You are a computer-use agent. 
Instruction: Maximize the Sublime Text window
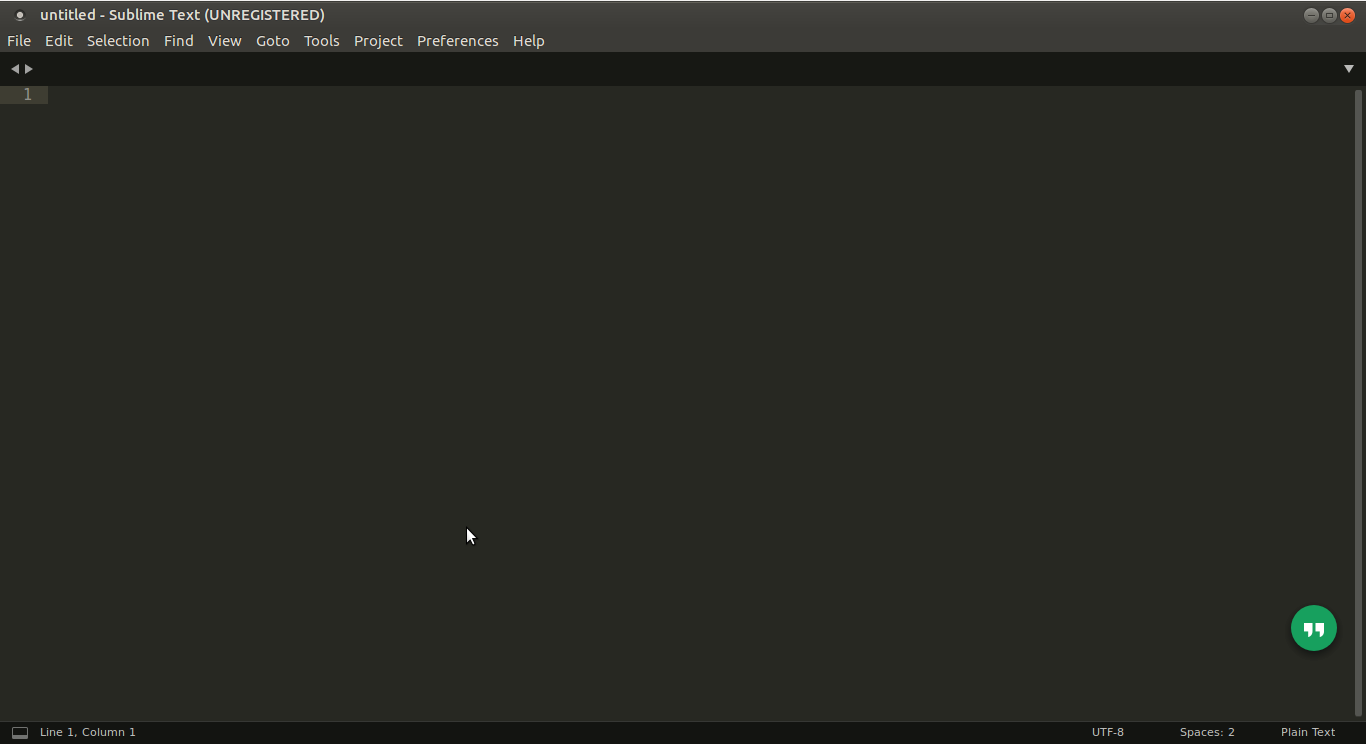[x=1329, y=15]
